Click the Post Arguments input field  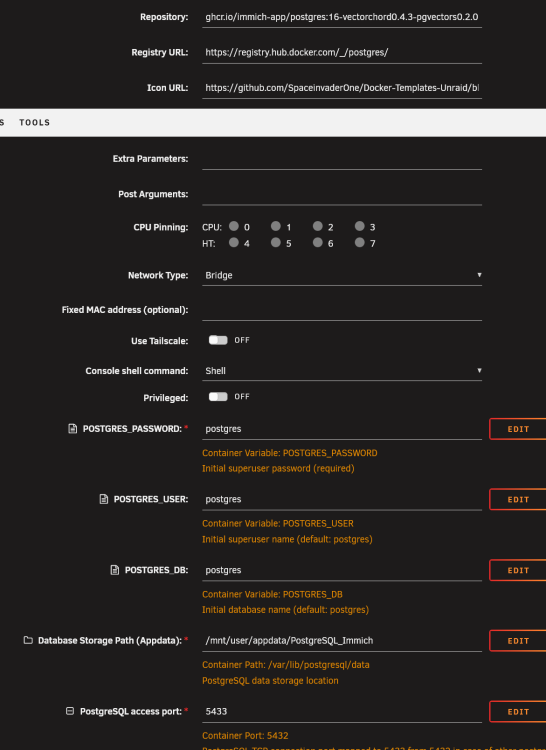(342, 194)
